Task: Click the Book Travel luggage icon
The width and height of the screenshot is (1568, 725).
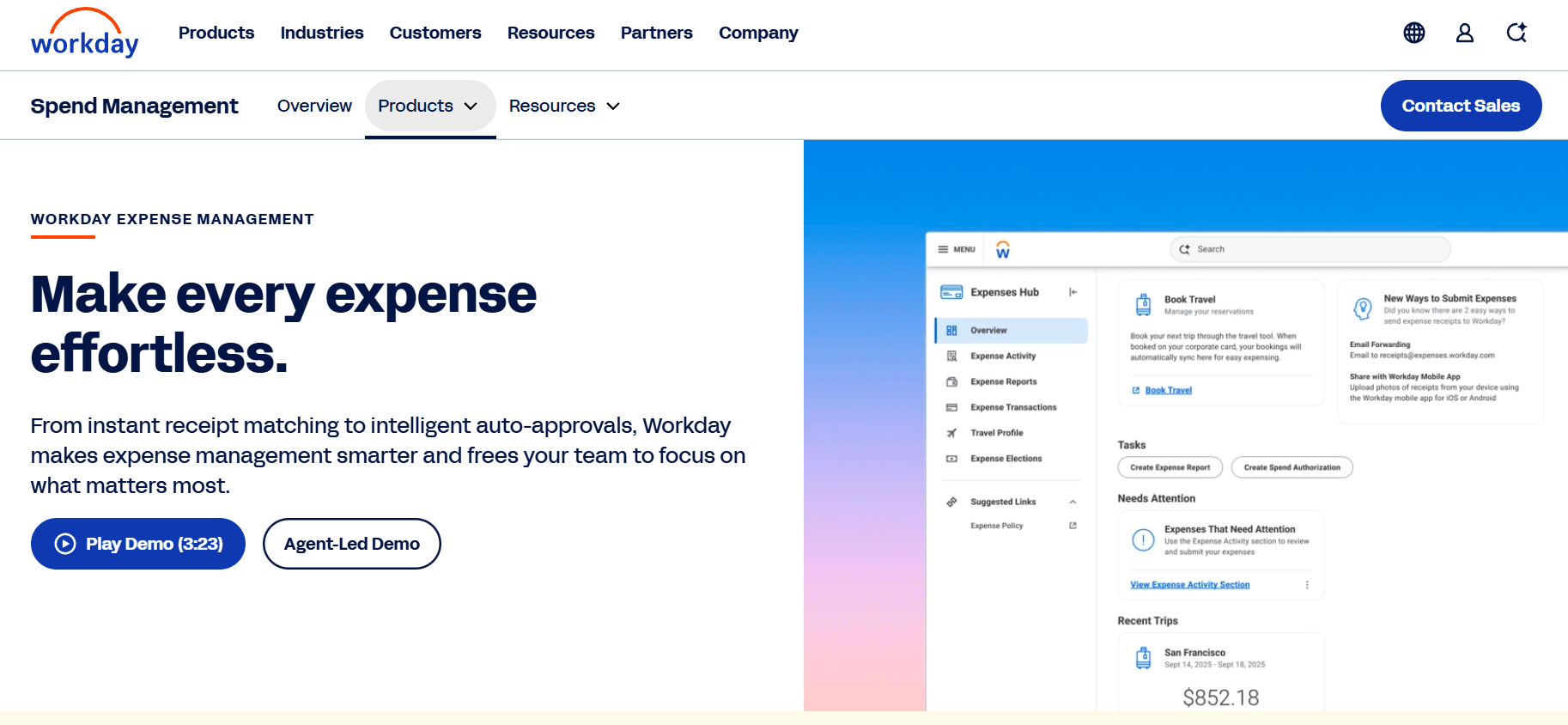Action: click(x=1144, y=304)
